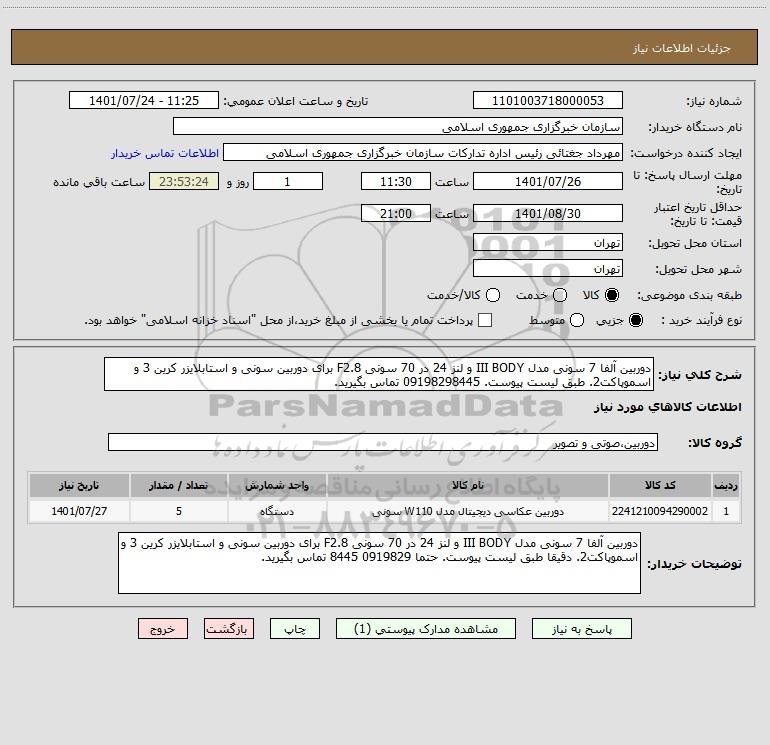This screenshot has height=745, width=770.
Task: Click the announcement date field 1401/07/24 - 11:25
Action: pyautogui.click(x=144, y=100)
